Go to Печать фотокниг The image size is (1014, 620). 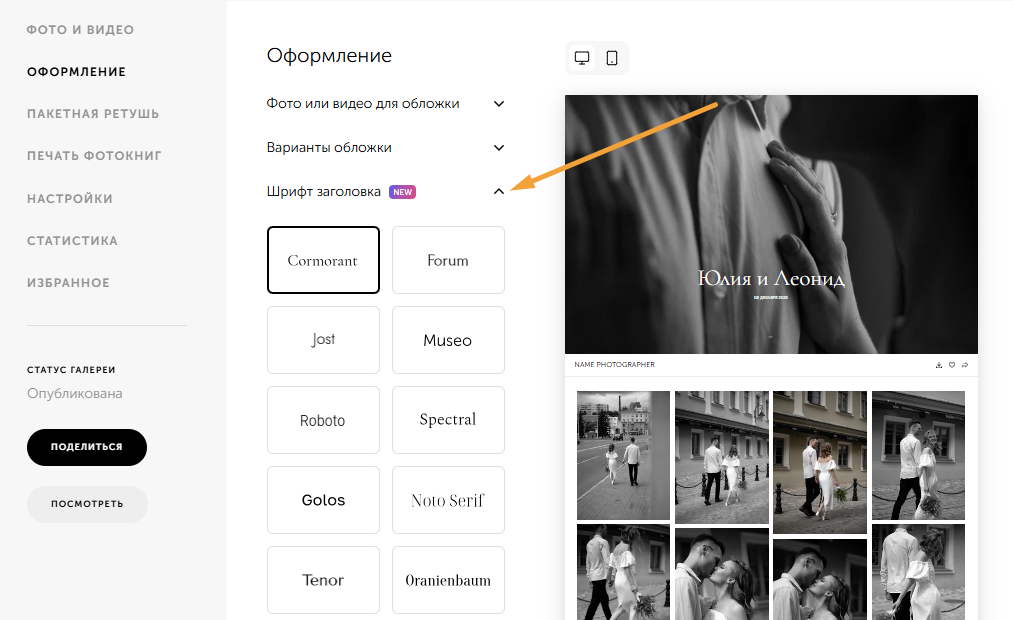pos(94,156)
